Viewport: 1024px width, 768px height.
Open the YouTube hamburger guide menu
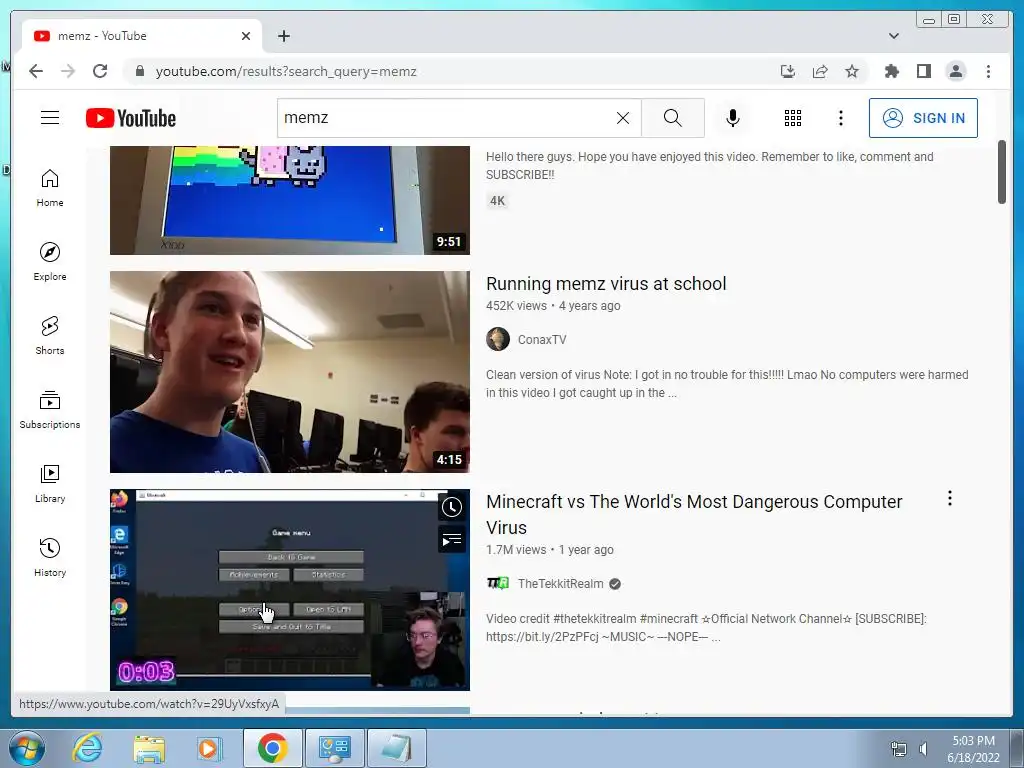tap(50, 118)
